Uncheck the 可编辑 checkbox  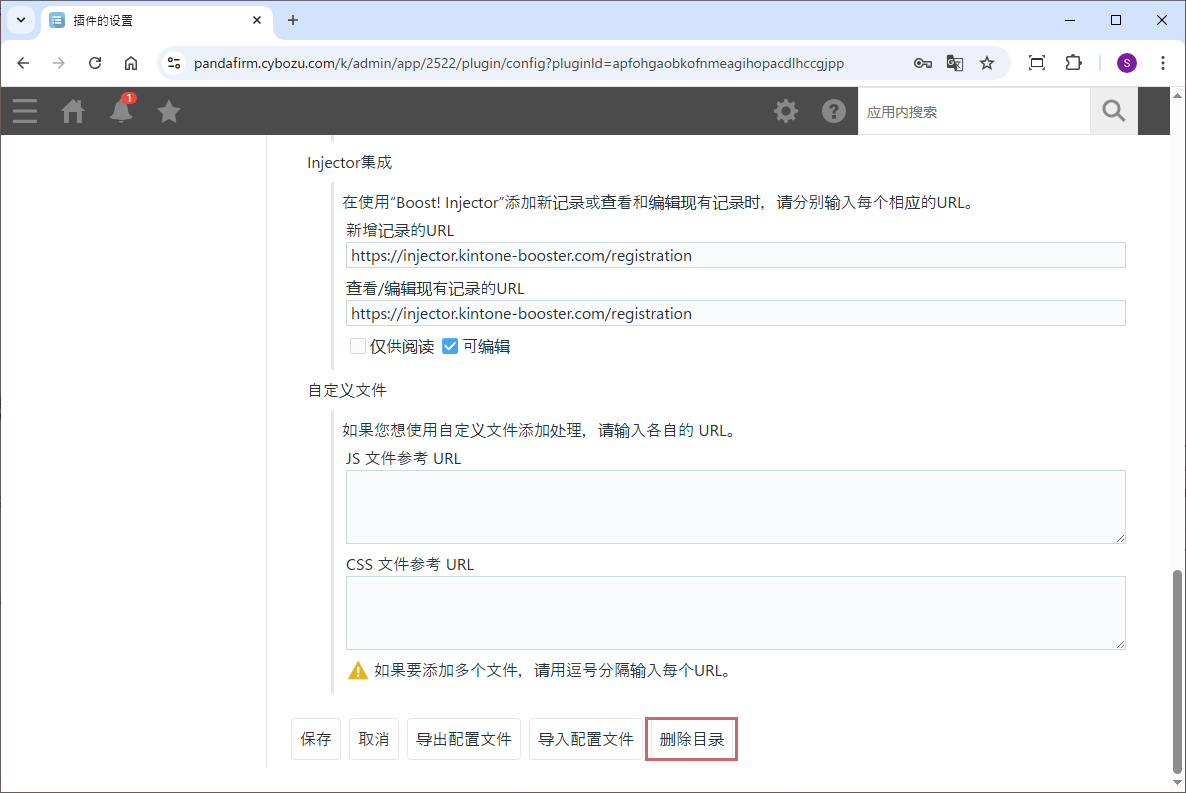coord(450,347)
